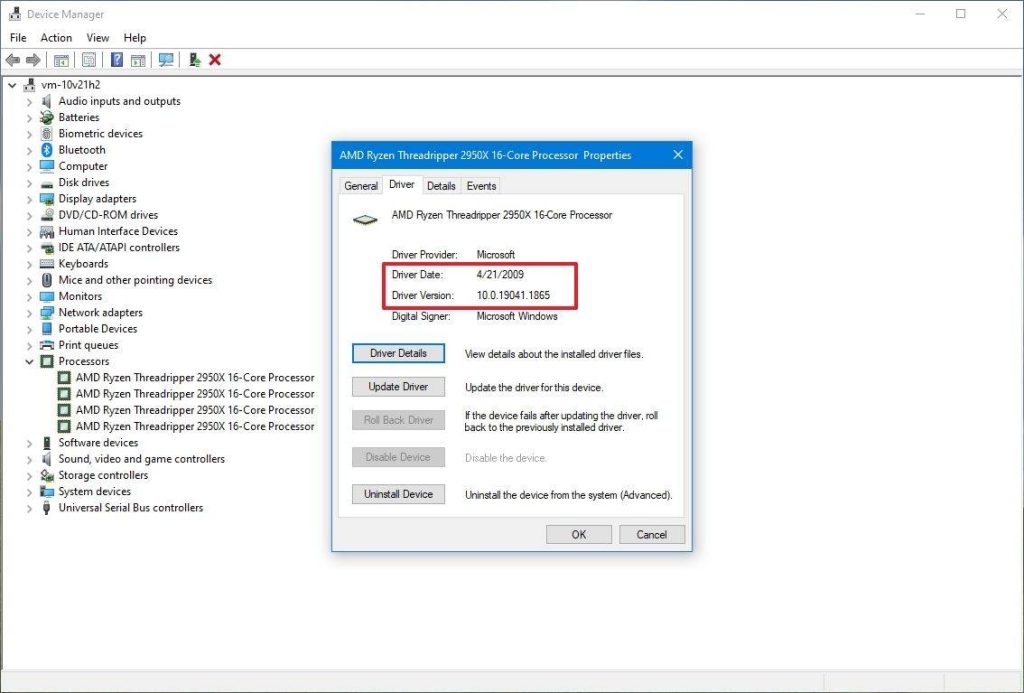Switch to the Details tab
This screenshot has width=1024, height=693.
coord(441,185)
